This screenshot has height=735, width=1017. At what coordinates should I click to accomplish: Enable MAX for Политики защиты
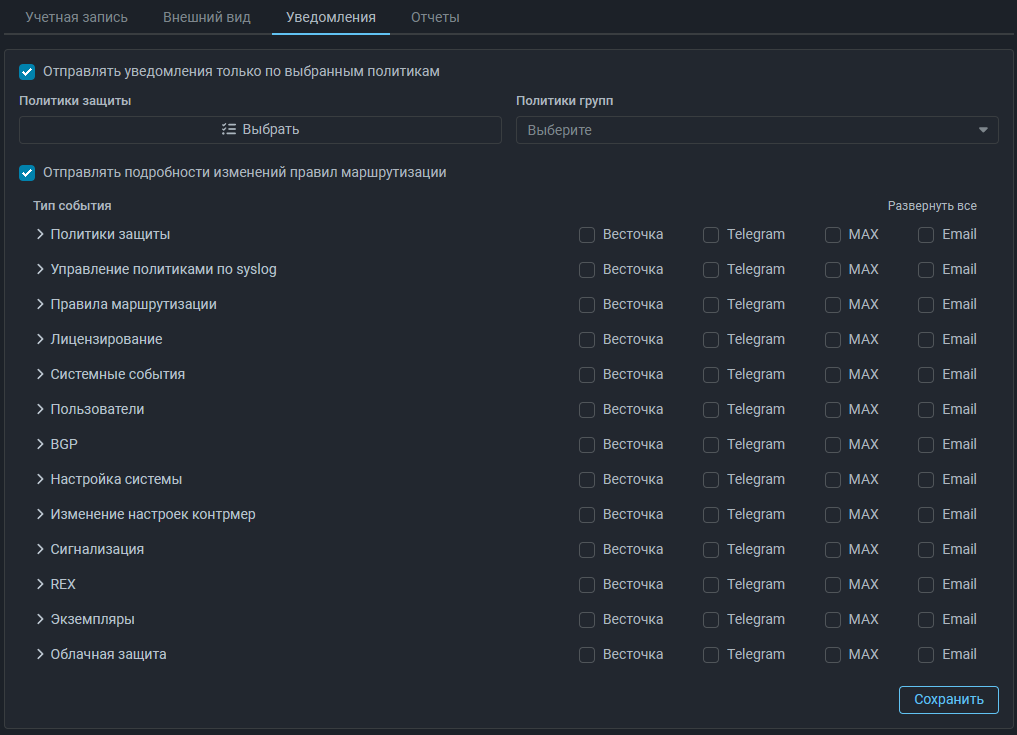(x=833, y=235)
